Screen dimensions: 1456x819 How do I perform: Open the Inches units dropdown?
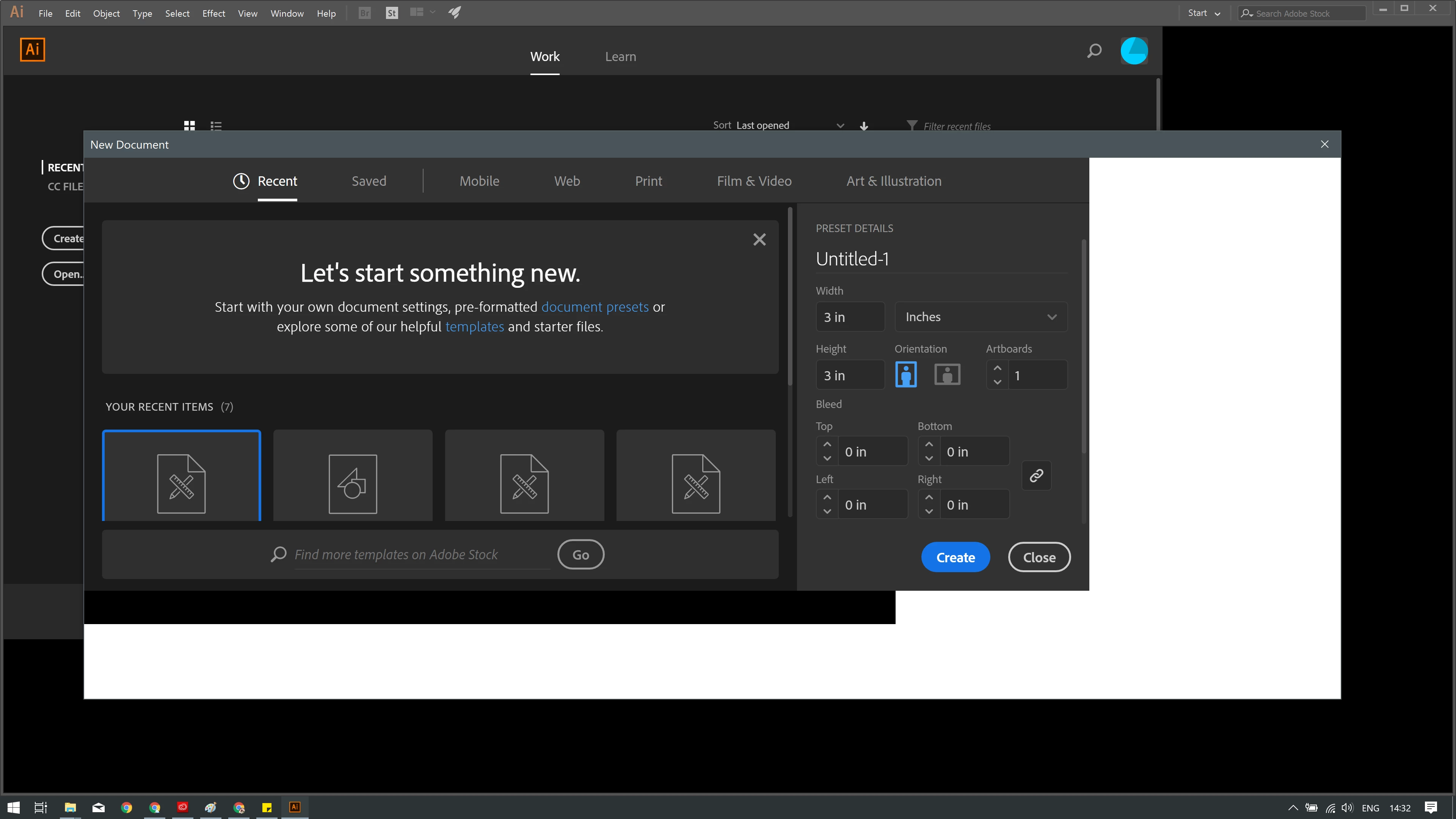[x=981, y=317]
